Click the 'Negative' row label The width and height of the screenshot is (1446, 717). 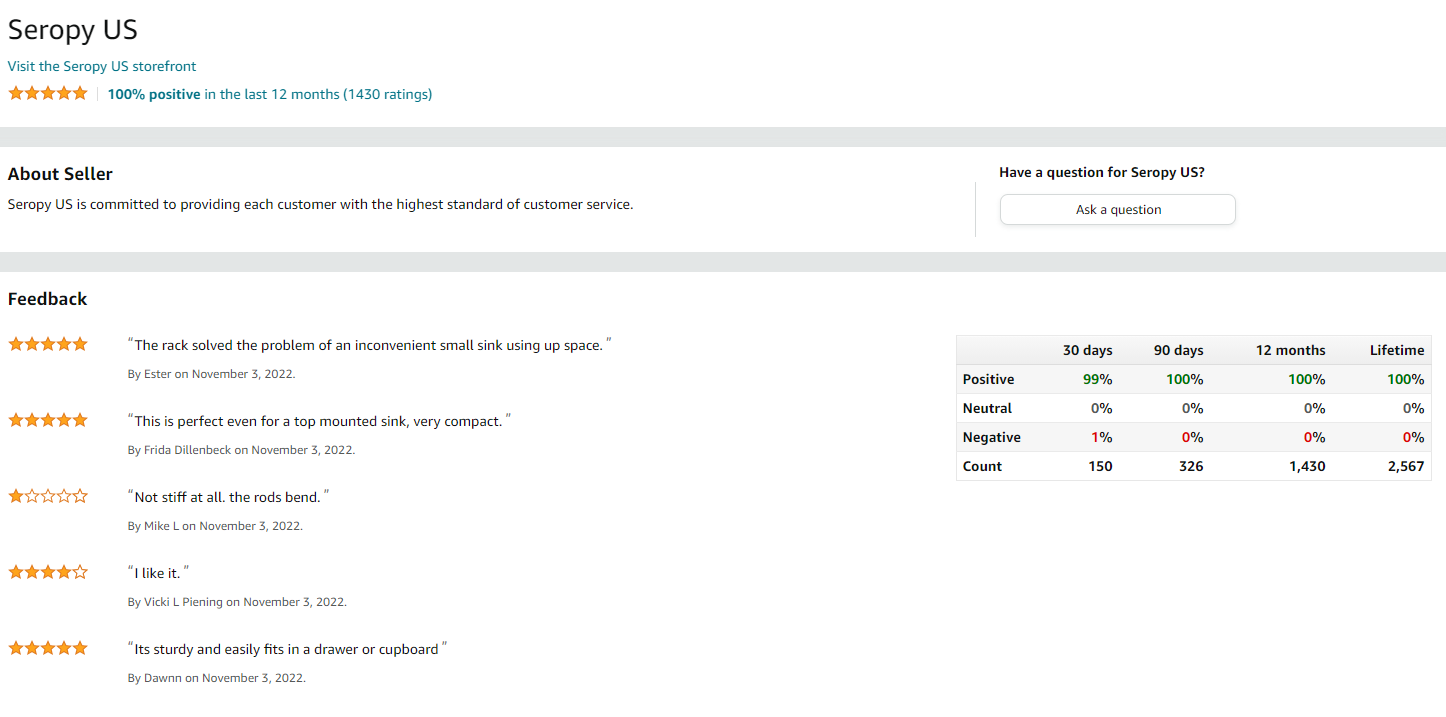992,437
